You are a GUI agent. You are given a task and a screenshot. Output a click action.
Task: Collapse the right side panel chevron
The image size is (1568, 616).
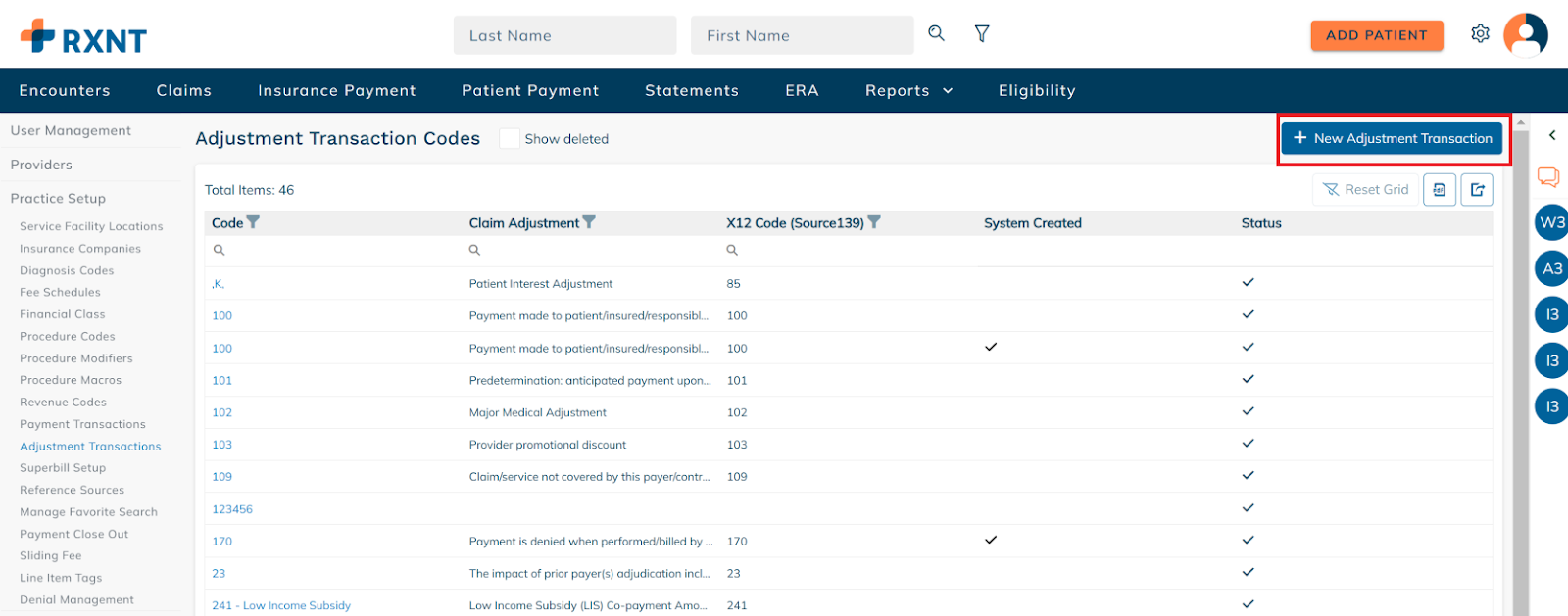(x=1552, y=136)
